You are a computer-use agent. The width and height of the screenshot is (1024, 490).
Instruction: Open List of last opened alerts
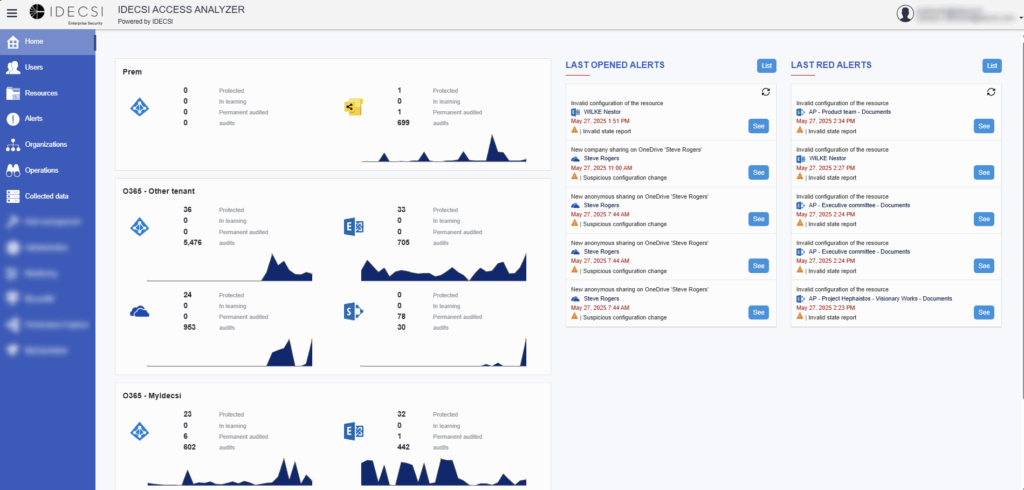click(x=767, y=65)
